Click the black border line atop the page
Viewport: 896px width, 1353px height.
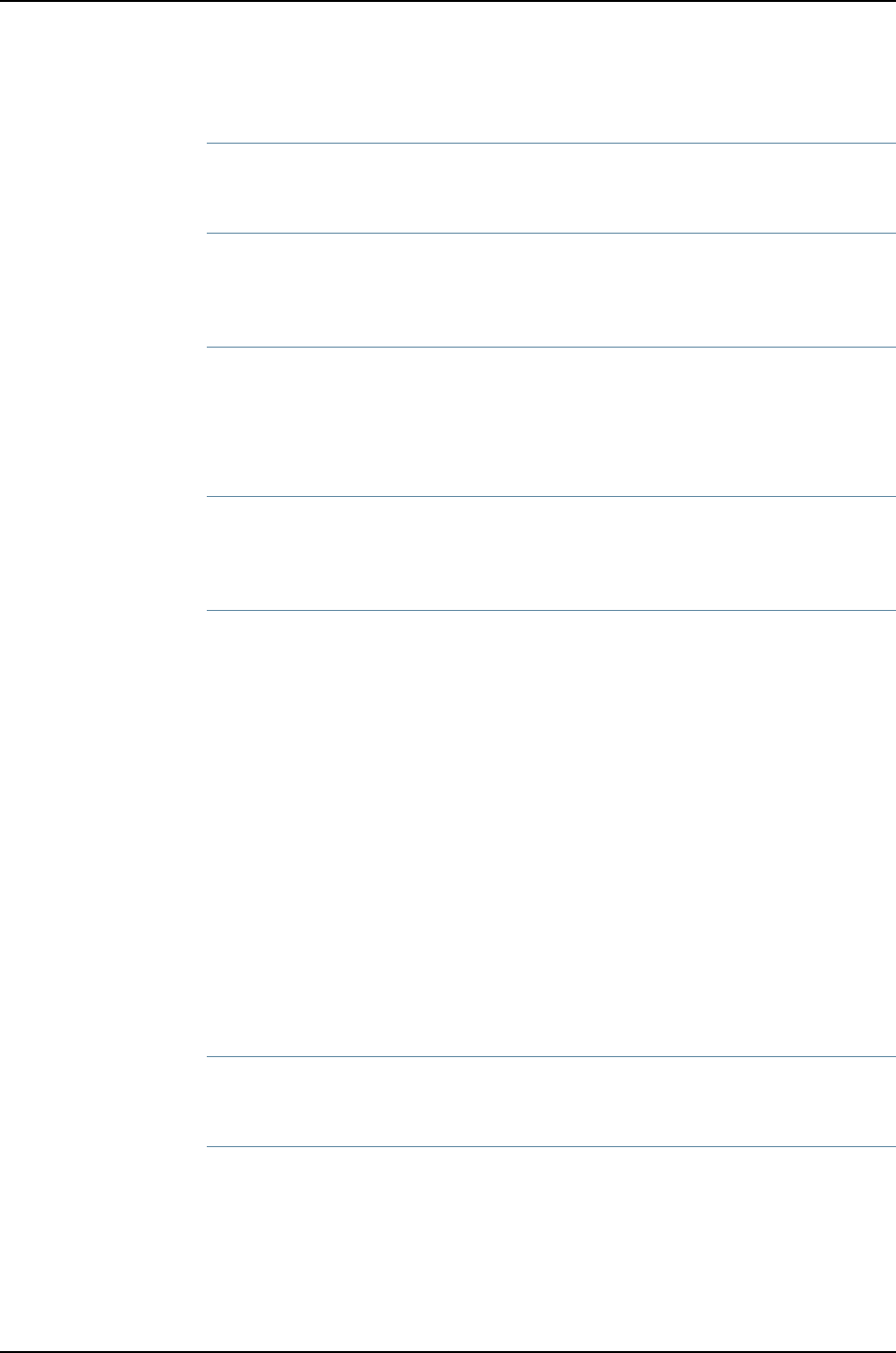coord(448,1)
